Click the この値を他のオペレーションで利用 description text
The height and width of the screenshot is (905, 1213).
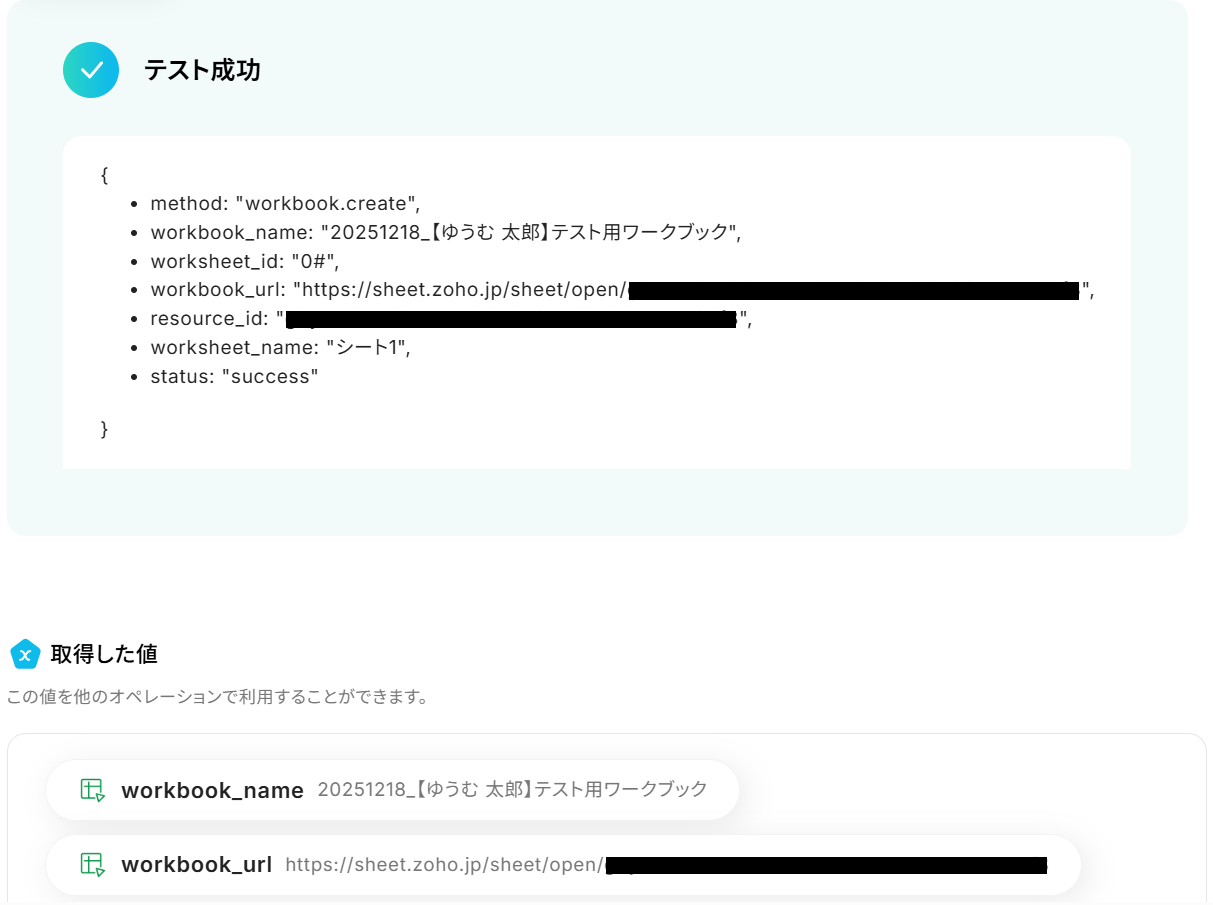(217, 697)
